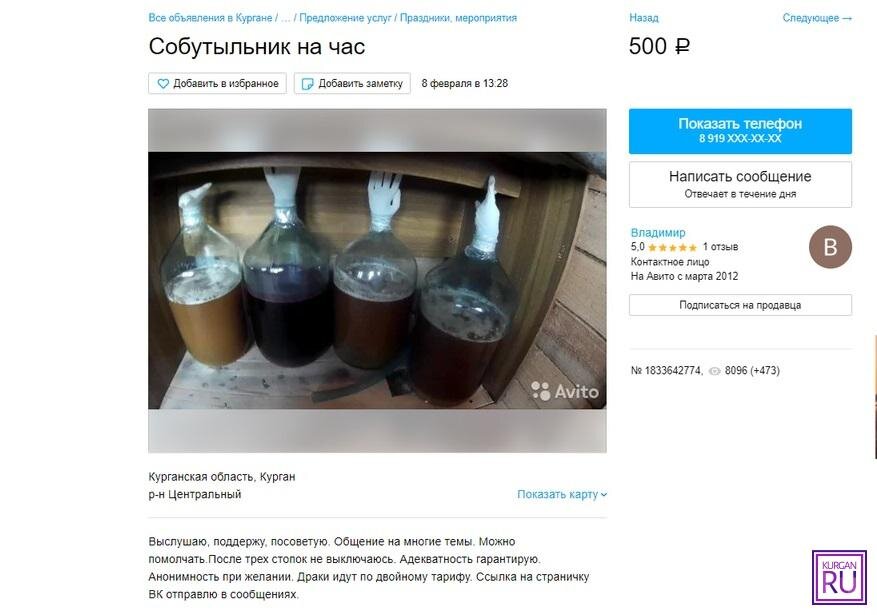Show the seller's phone number

(x=740, y=131)
